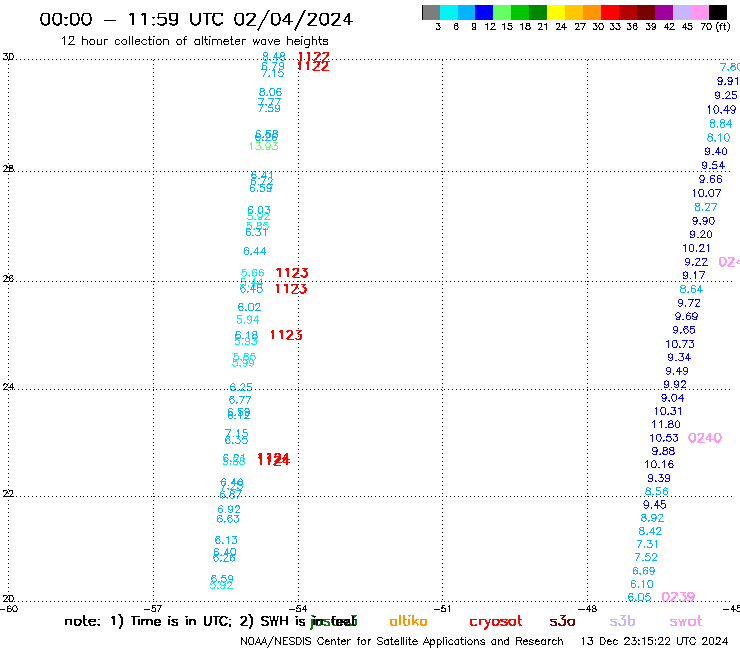Select the 10.21 wave height value
The height and width of the screenshot is (650, 740).
point(696,248)
